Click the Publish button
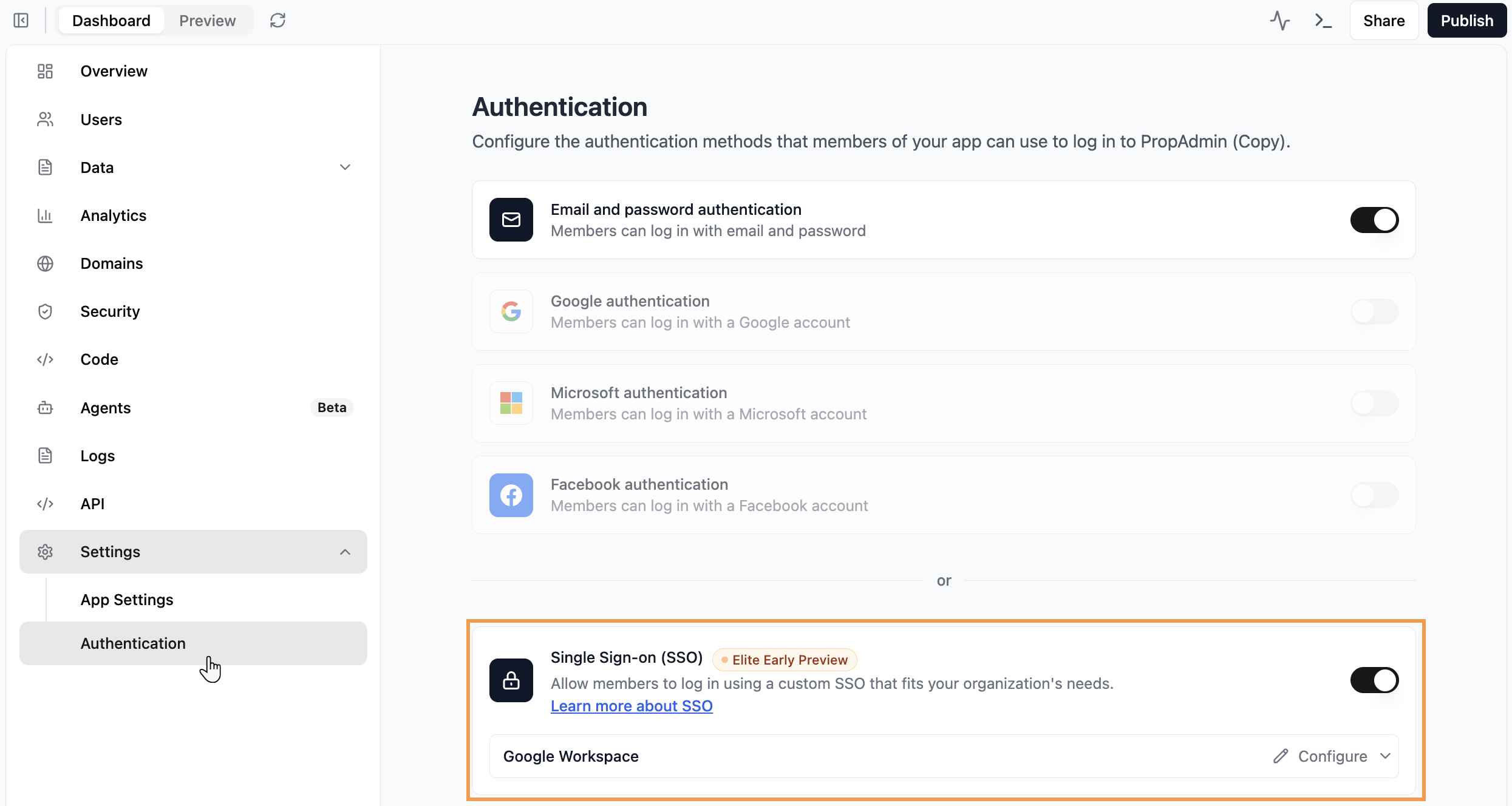Screen dimensions: 1512x806 [x=1466, y=21]
